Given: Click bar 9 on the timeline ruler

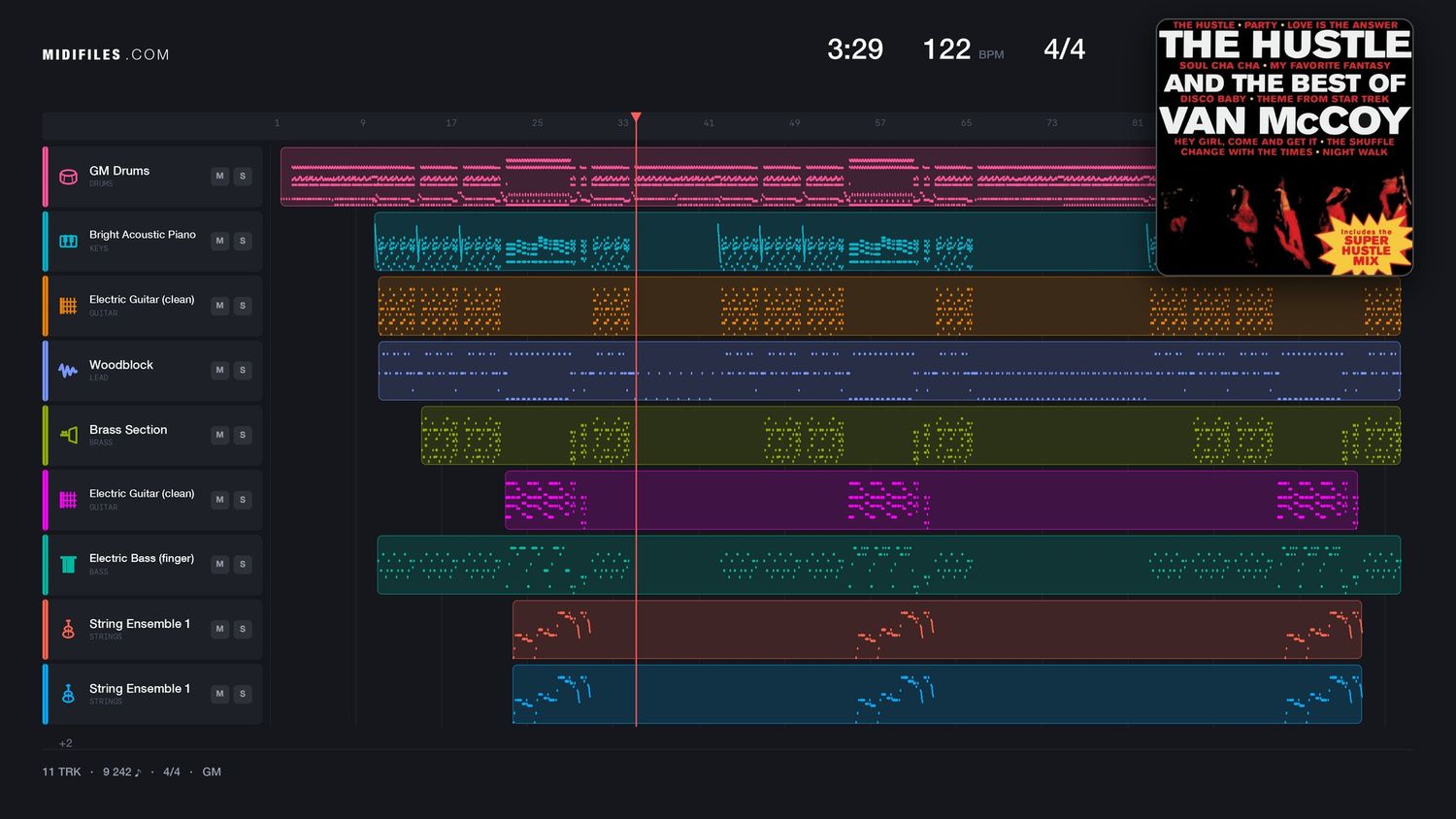Looking at the screenshot, I should (x=363, y=123).
